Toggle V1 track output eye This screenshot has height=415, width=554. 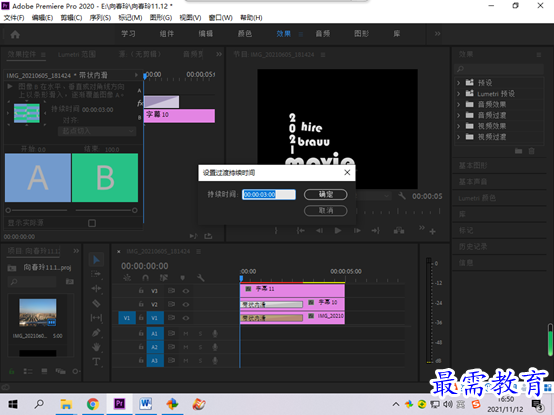pyautogui.click(x=185, y=318)
